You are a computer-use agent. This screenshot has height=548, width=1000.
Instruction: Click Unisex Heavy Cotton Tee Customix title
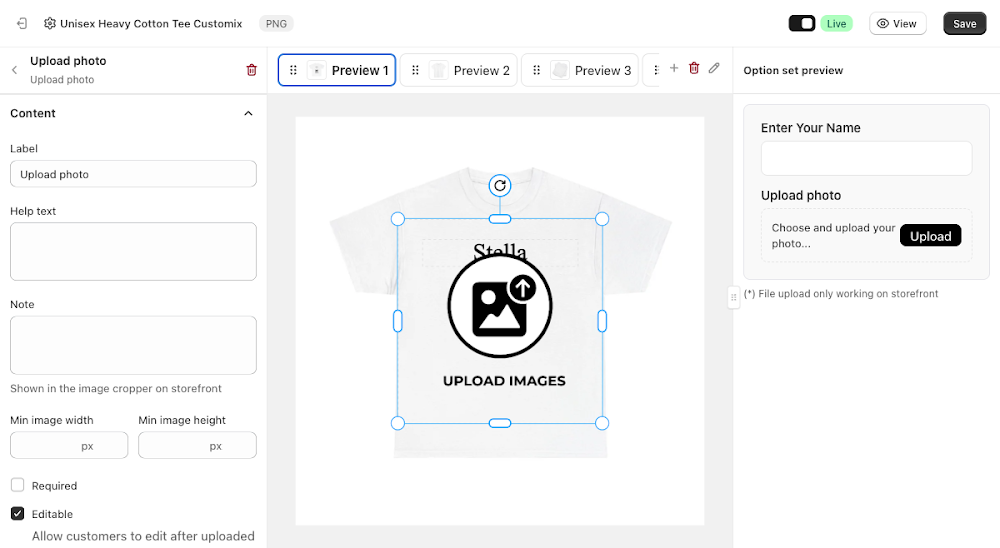(x=151, y=24)
